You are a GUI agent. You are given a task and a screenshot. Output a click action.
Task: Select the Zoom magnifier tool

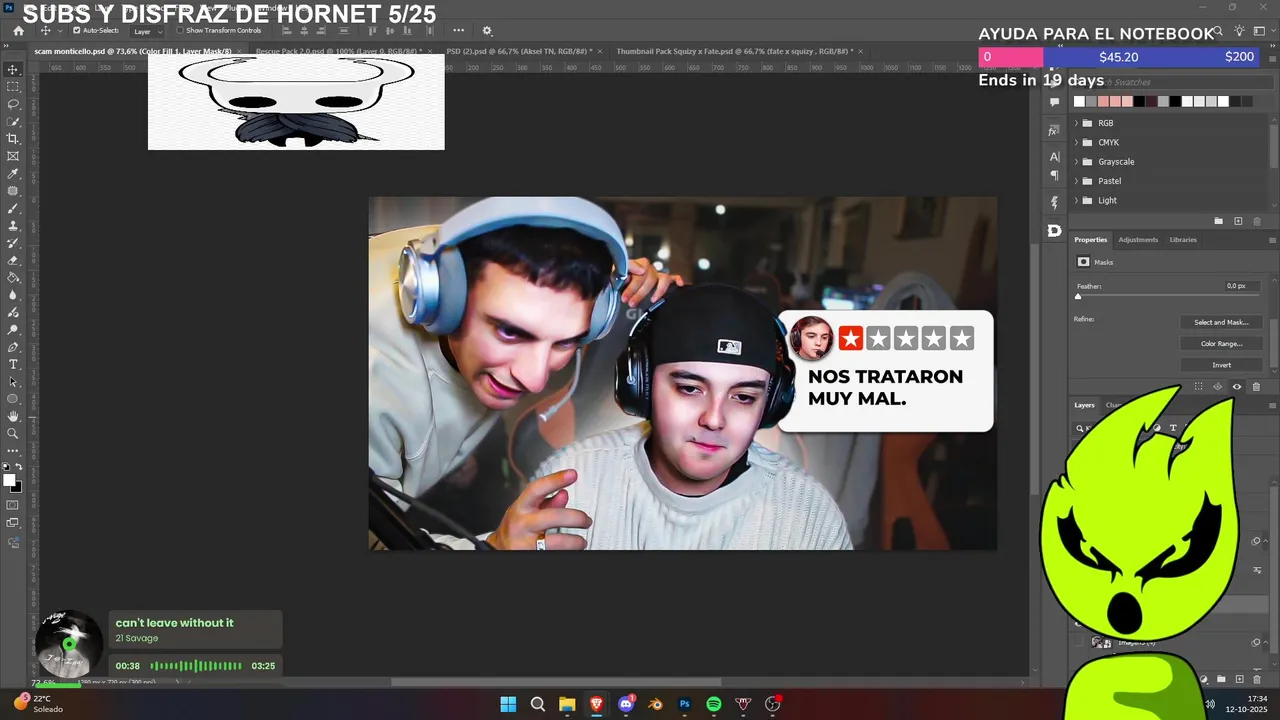point(13,434)
